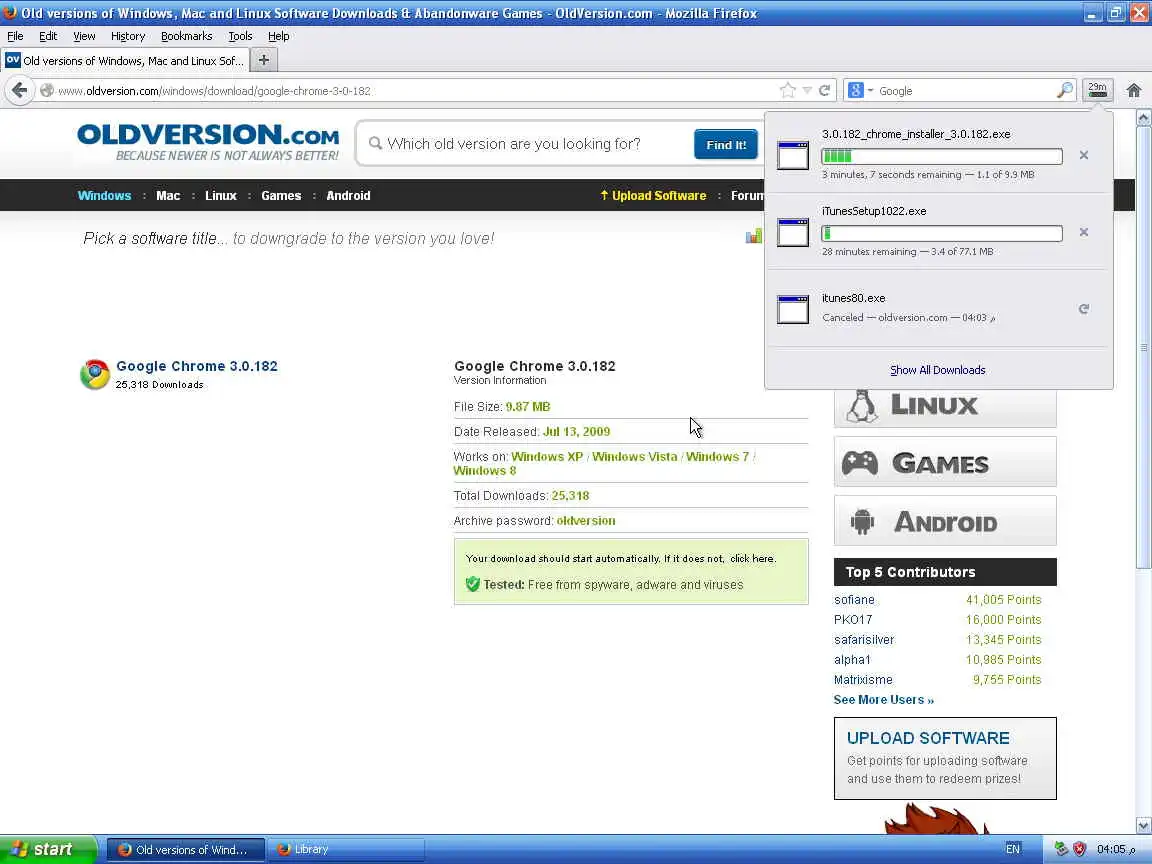Click the green Tested shield icon
This screenshot has width=1152, height=864.
point(472,584)
